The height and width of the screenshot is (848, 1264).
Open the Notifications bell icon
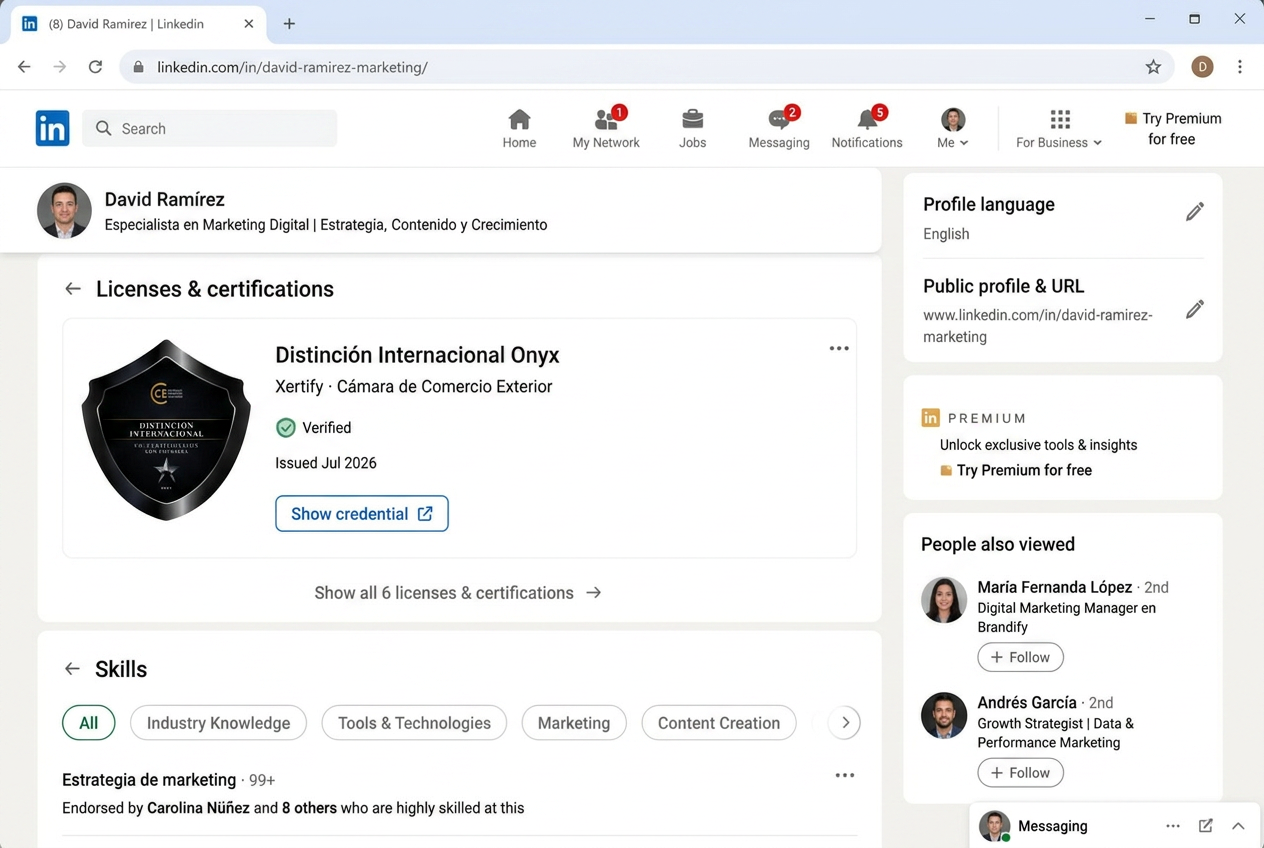coord(867,129)
